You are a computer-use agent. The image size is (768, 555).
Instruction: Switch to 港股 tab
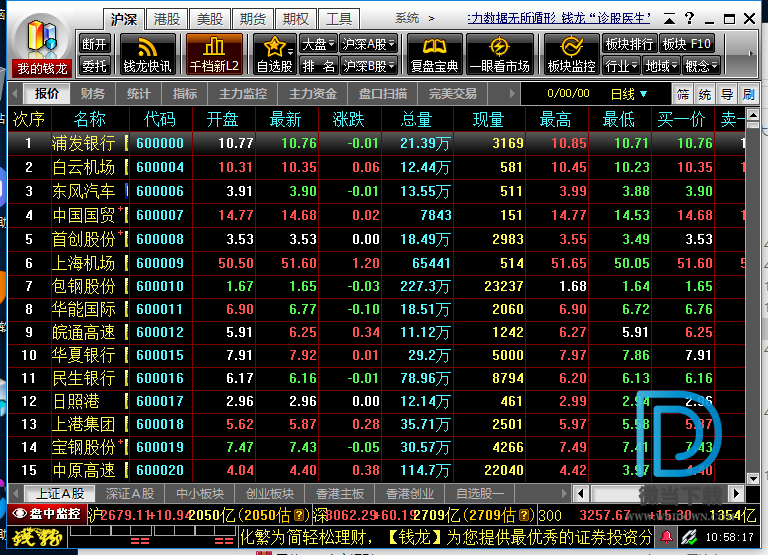click(x=167, y=19)
